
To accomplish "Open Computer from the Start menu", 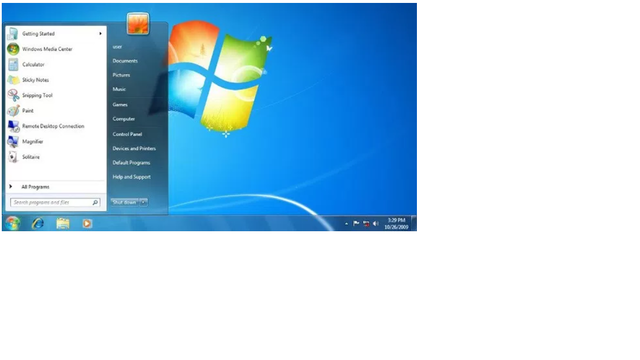I will tap(124, 119).
